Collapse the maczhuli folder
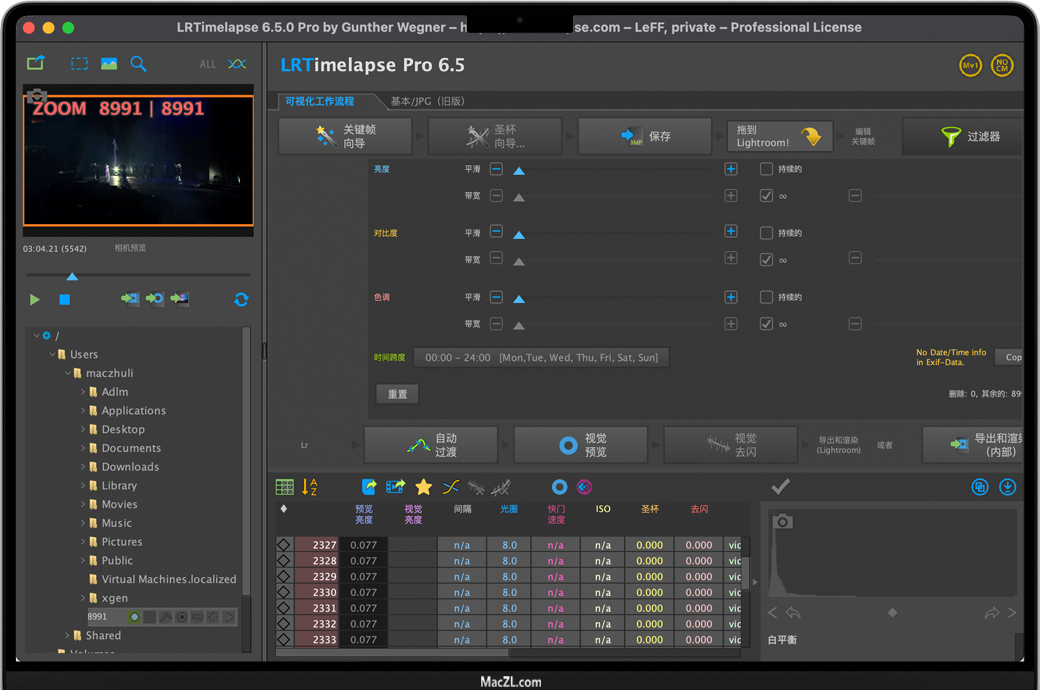1040x690 pixels. pyautogui.click(x=68, y=373)
